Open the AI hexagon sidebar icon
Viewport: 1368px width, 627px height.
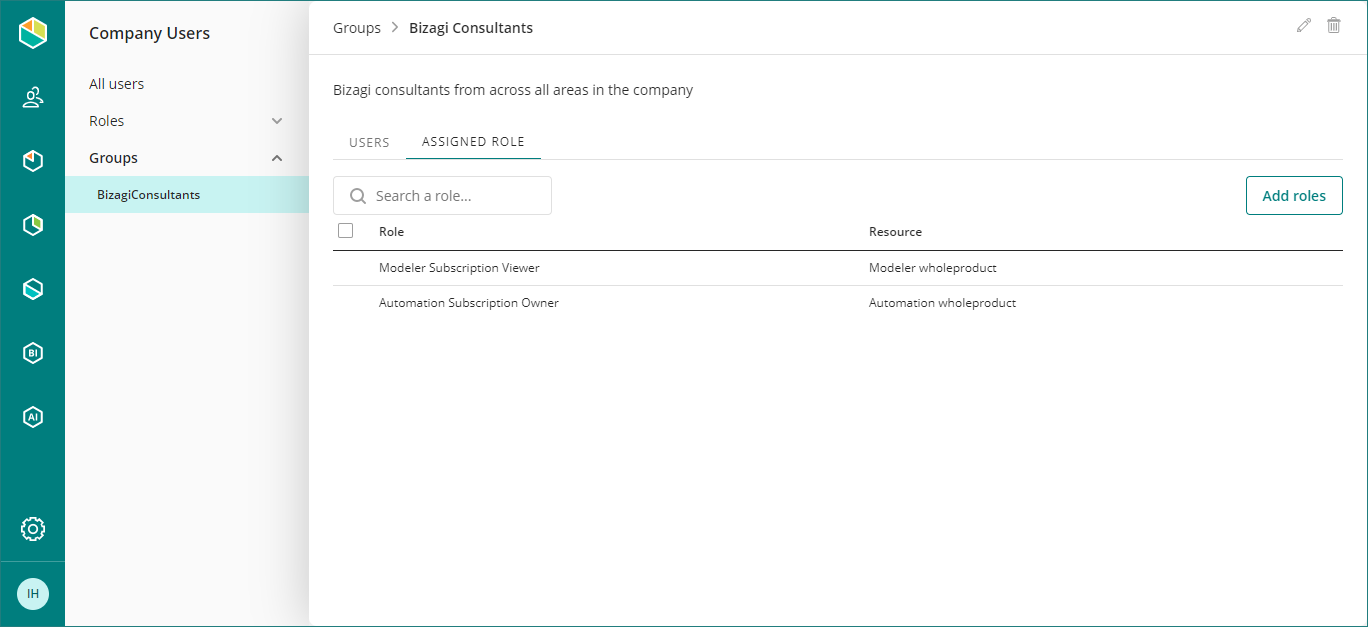33,417
